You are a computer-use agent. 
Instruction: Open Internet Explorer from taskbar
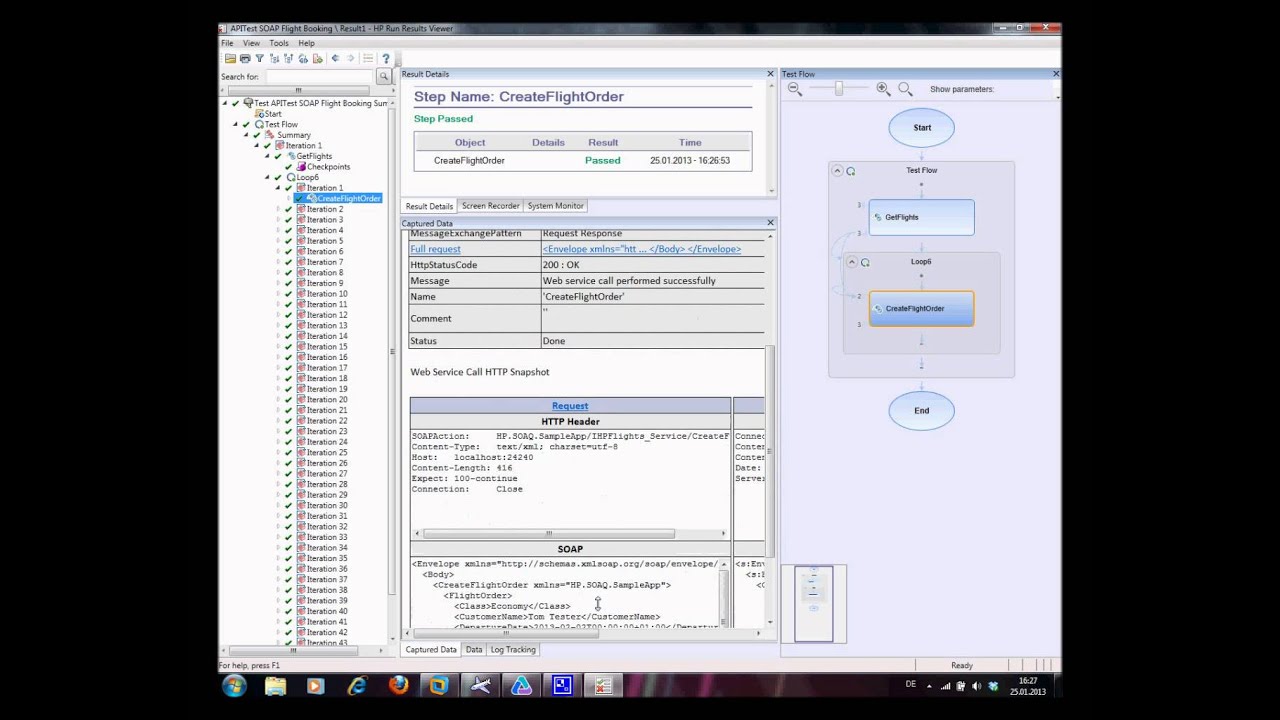357,686
